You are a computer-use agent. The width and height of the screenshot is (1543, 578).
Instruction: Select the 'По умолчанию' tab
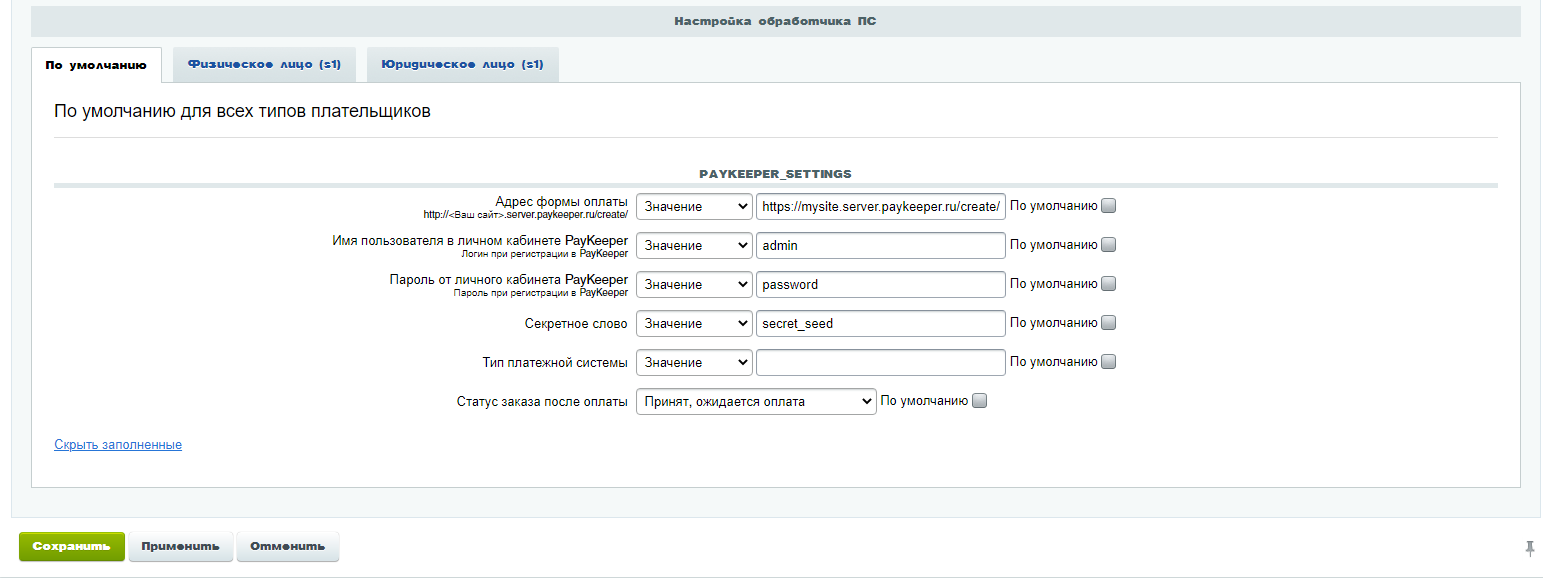click(x=96, y=65)
